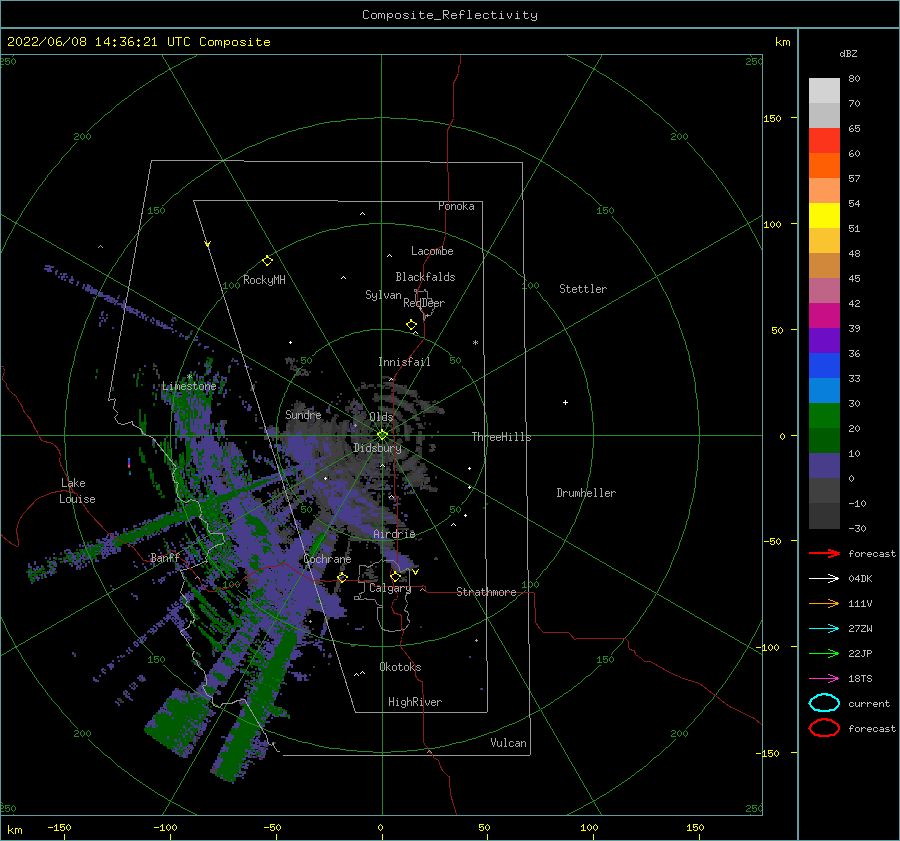This screenshot has width=900, height=841.
Task: Click the RockyMH label
Action: pyautogui.click(x=264, y=280)
